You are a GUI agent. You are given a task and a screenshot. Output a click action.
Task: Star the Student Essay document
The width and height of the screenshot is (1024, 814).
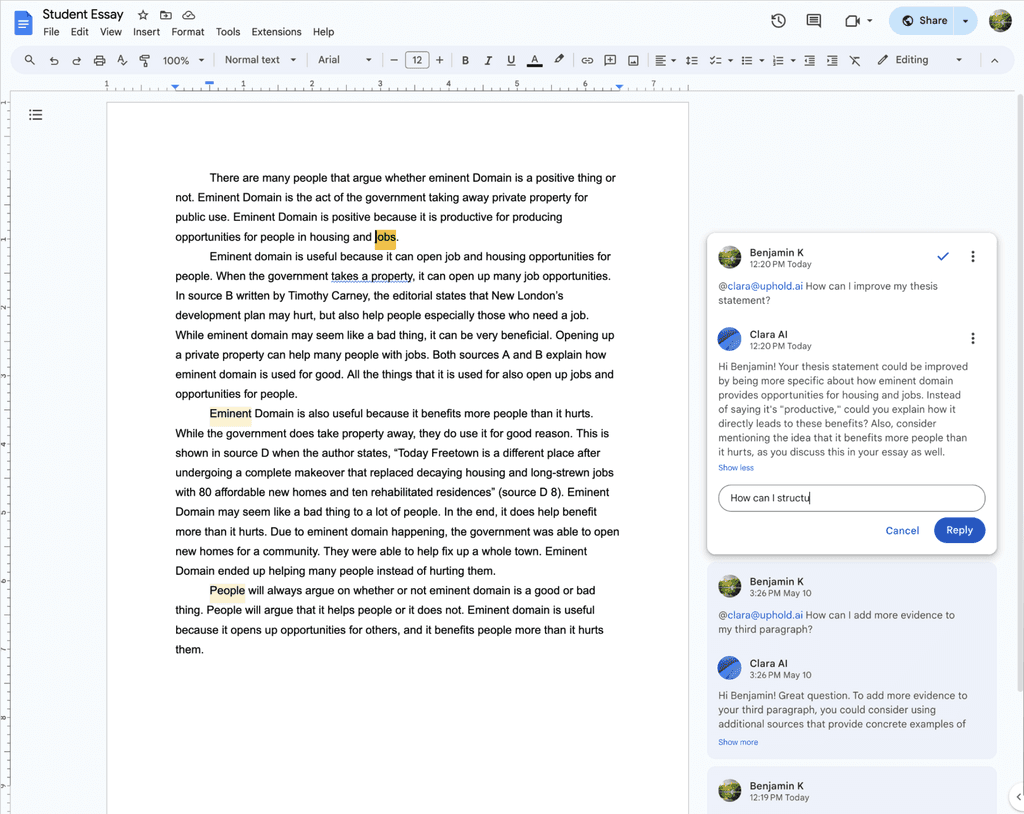coord(143,15)
